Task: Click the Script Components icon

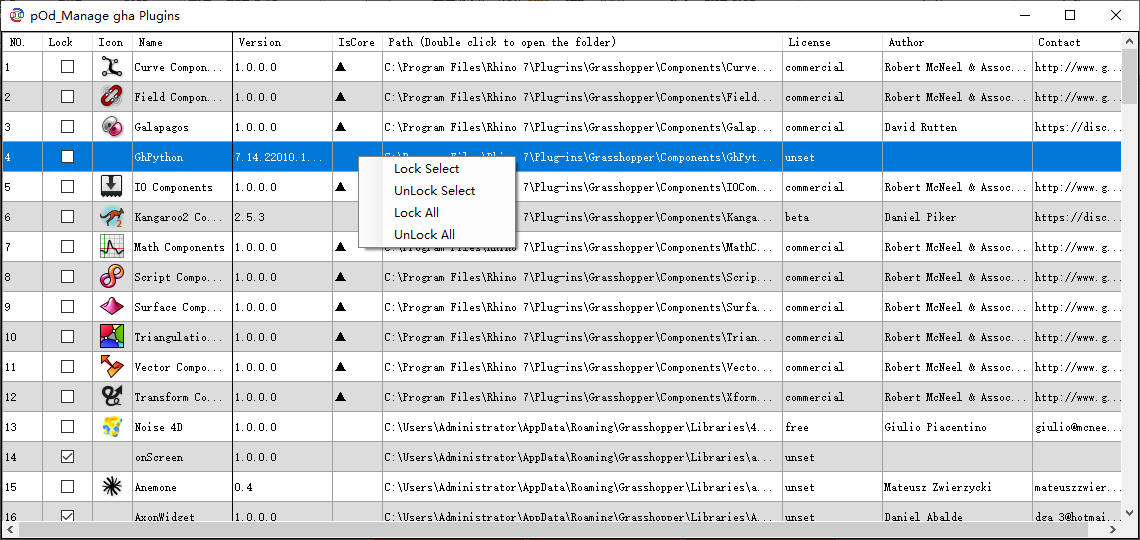Action: tap(111, 276)
